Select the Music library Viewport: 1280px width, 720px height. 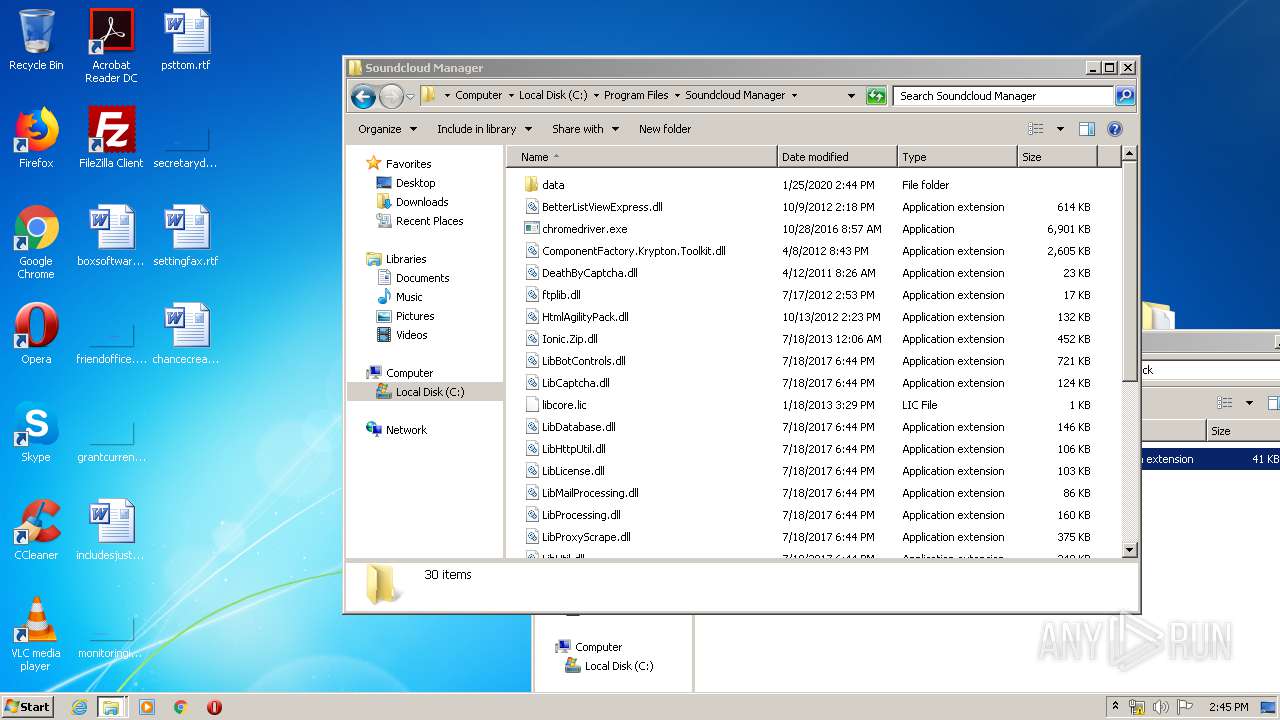click(409, 297)
